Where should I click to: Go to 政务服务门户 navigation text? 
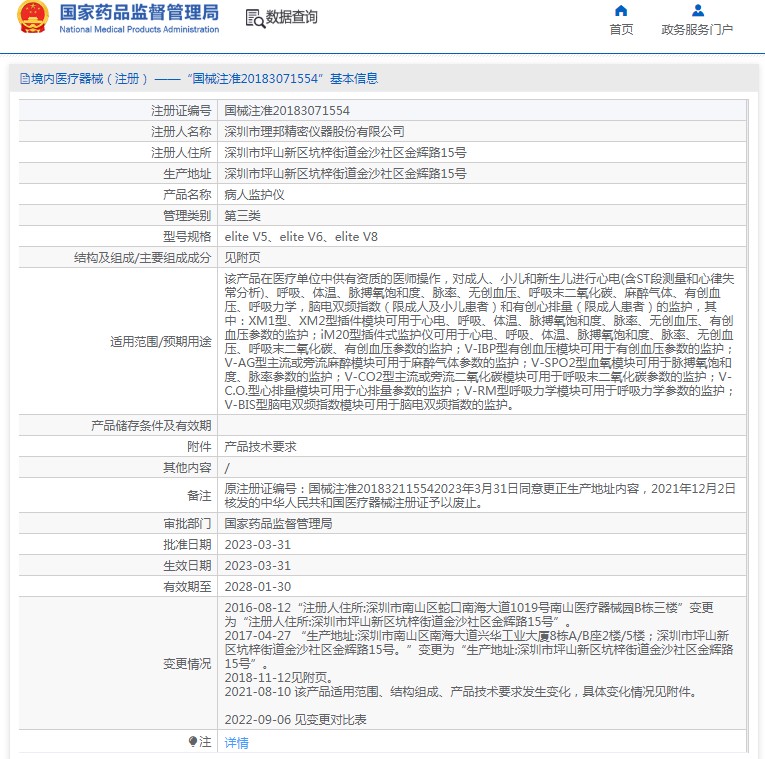pyautogui.click(x=697, y=30)
